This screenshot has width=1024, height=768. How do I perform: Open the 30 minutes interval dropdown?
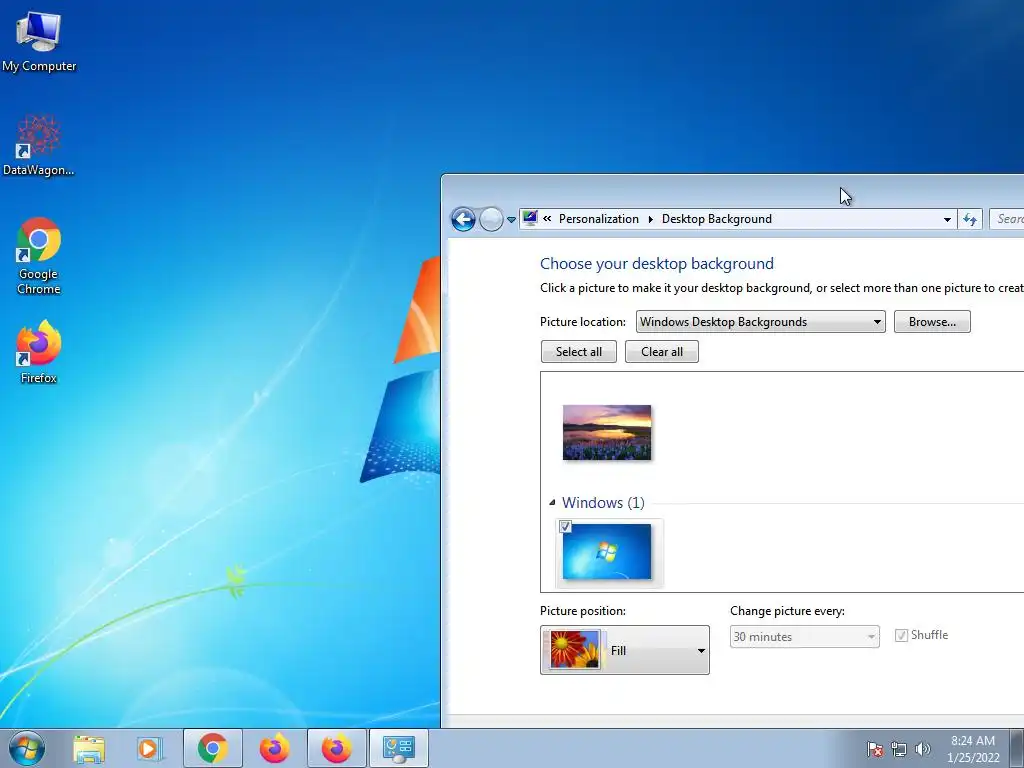[x=805, y=636]
